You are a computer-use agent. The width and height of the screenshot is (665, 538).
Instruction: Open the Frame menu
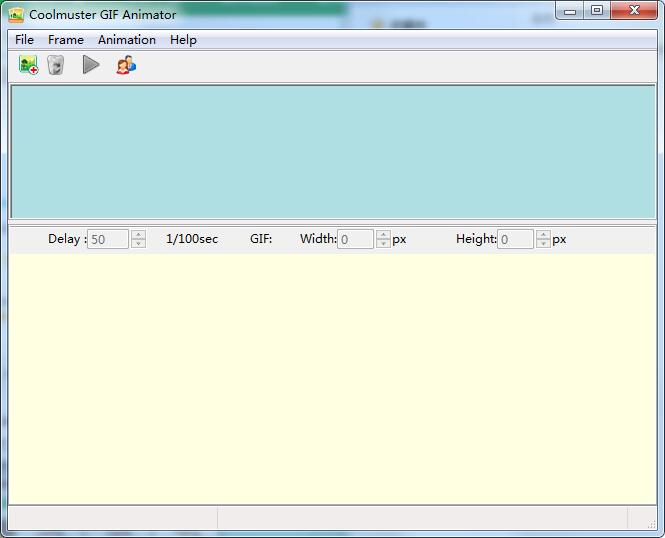(66, 40)
